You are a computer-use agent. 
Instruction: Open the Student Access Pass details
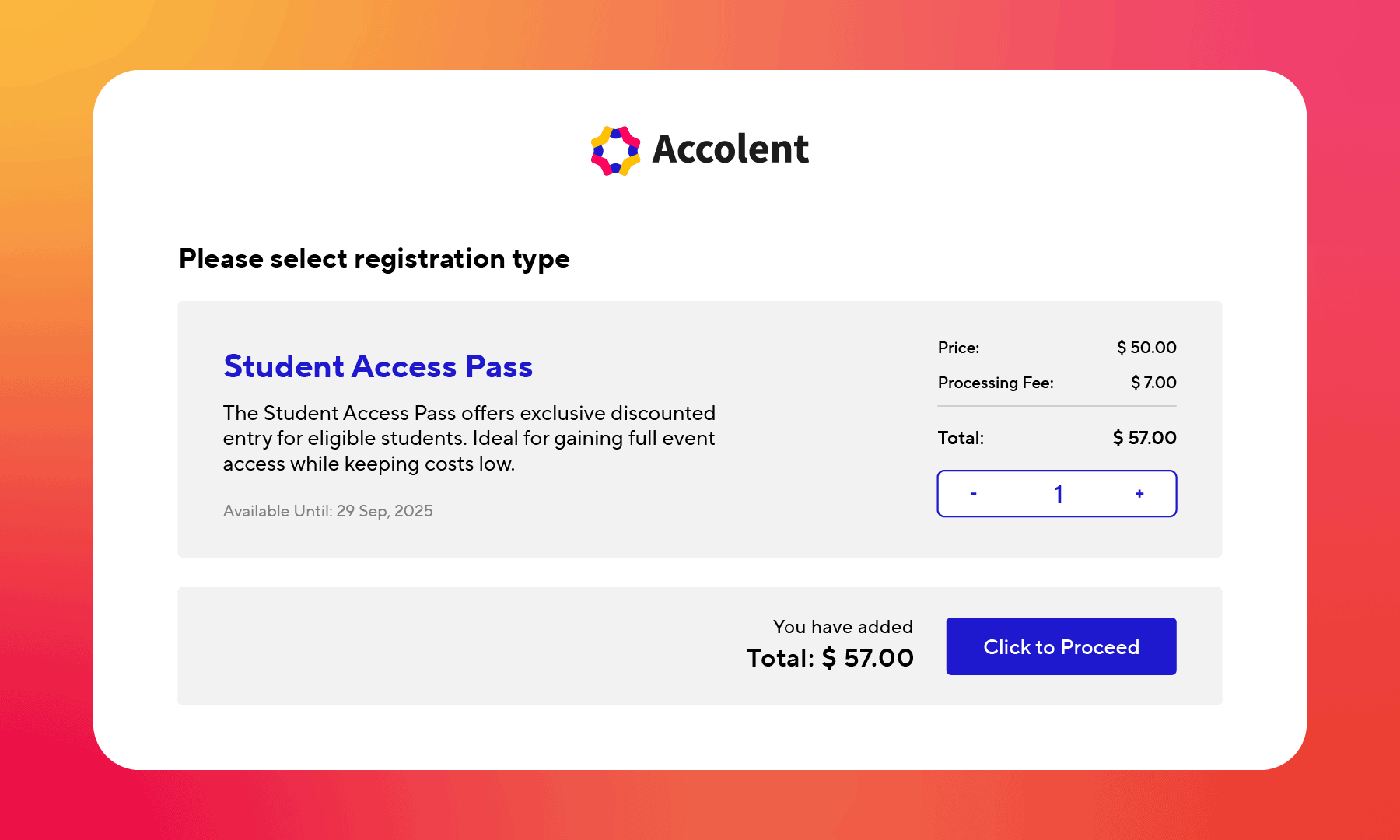[x=378, y=366]
